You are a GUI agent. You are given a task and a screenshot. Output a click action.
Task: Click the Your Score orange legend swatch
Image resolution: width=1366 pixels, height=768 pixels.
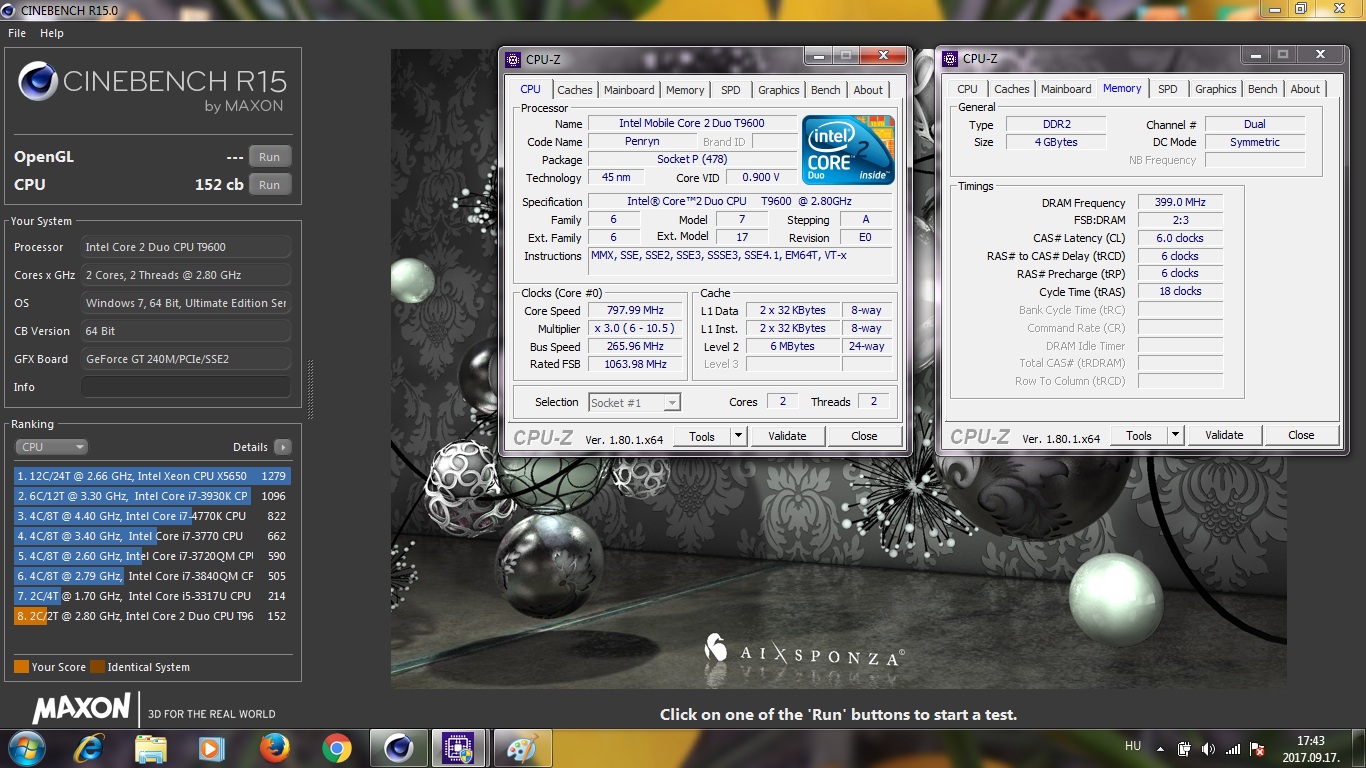tap(21, 667)
